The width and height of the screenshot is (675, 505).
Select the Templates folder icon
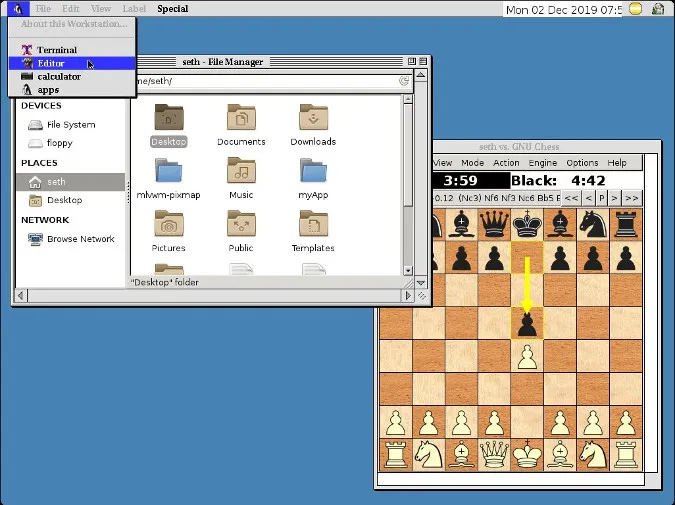coord(313,226)
